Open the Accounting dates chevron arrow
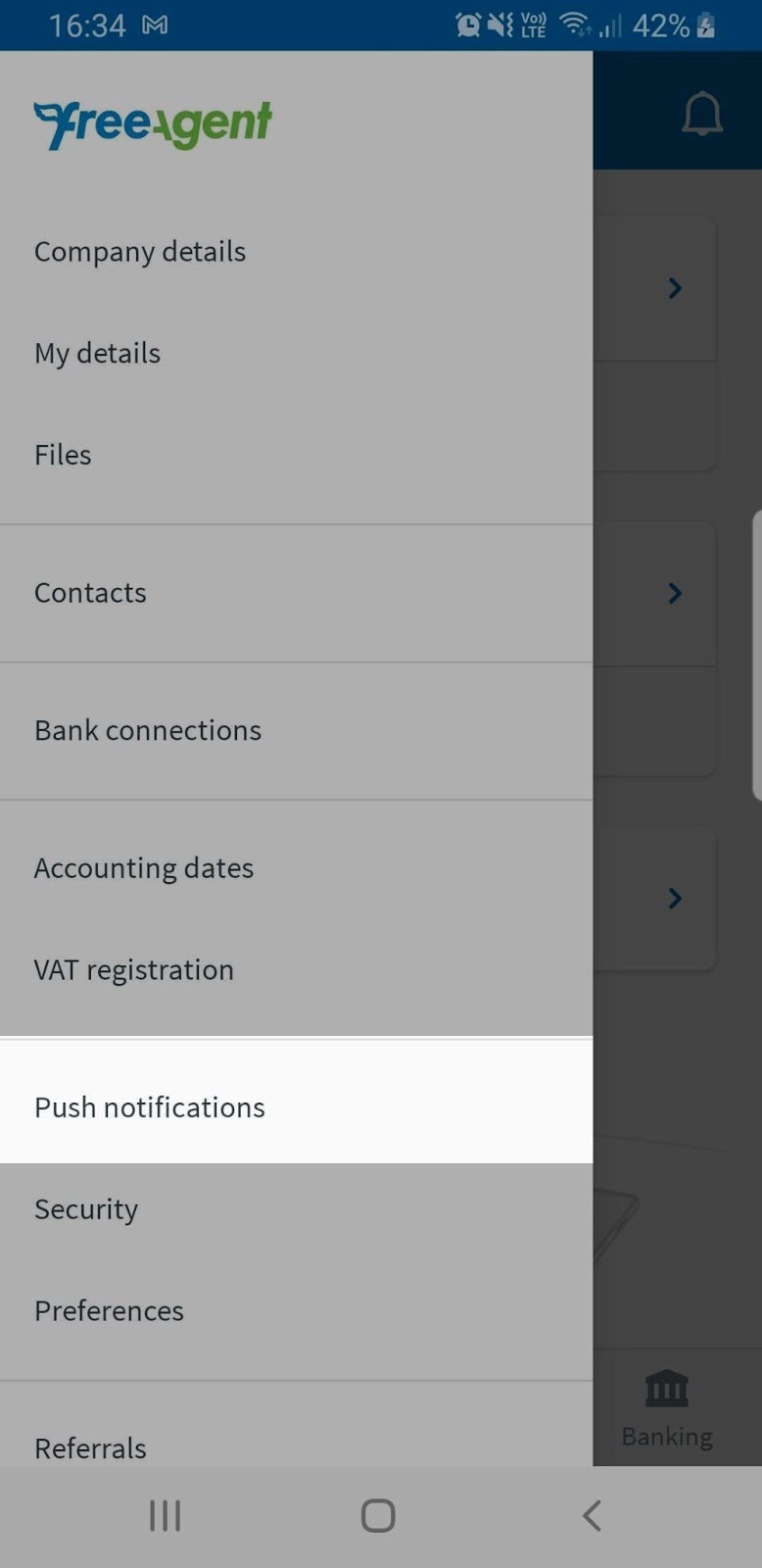The image size is (762, 1568). click(674, 898)
